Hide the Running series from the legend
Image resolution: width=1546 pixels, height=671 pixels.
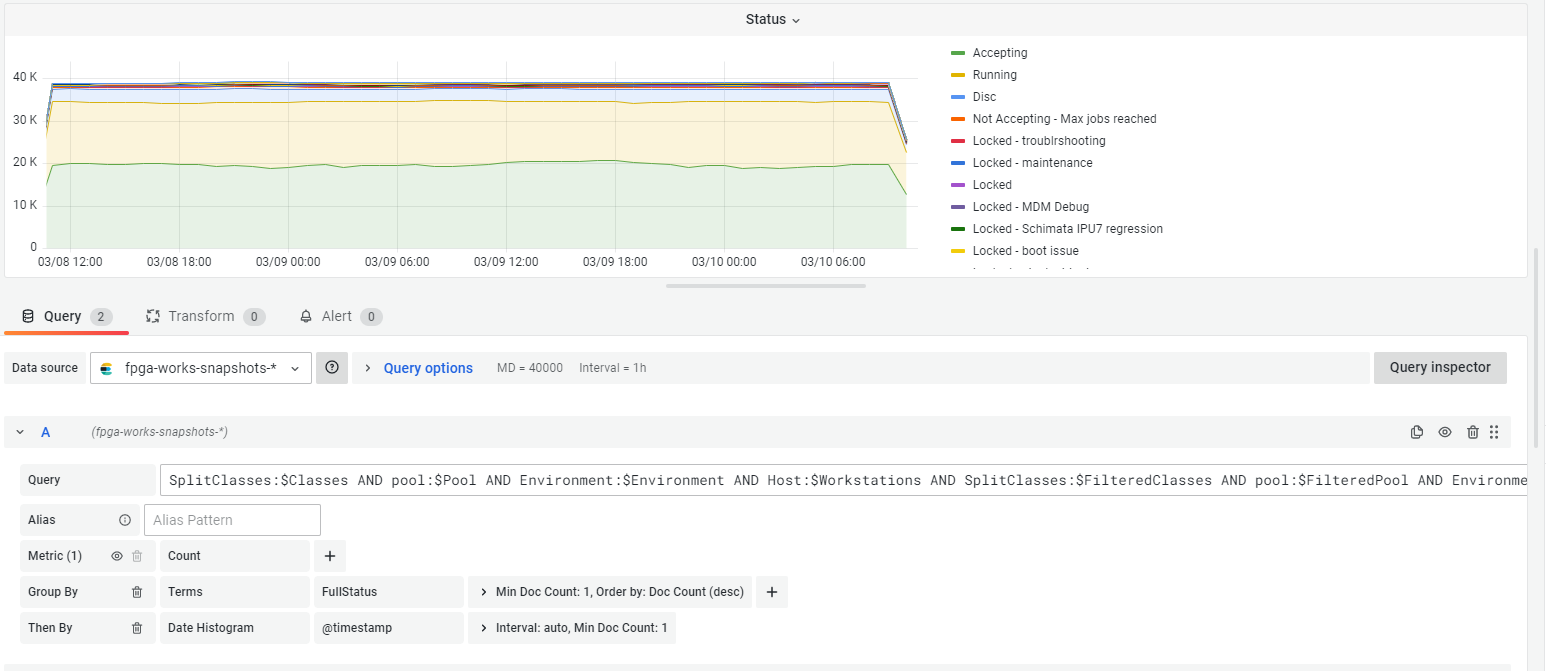pos(995,74)
